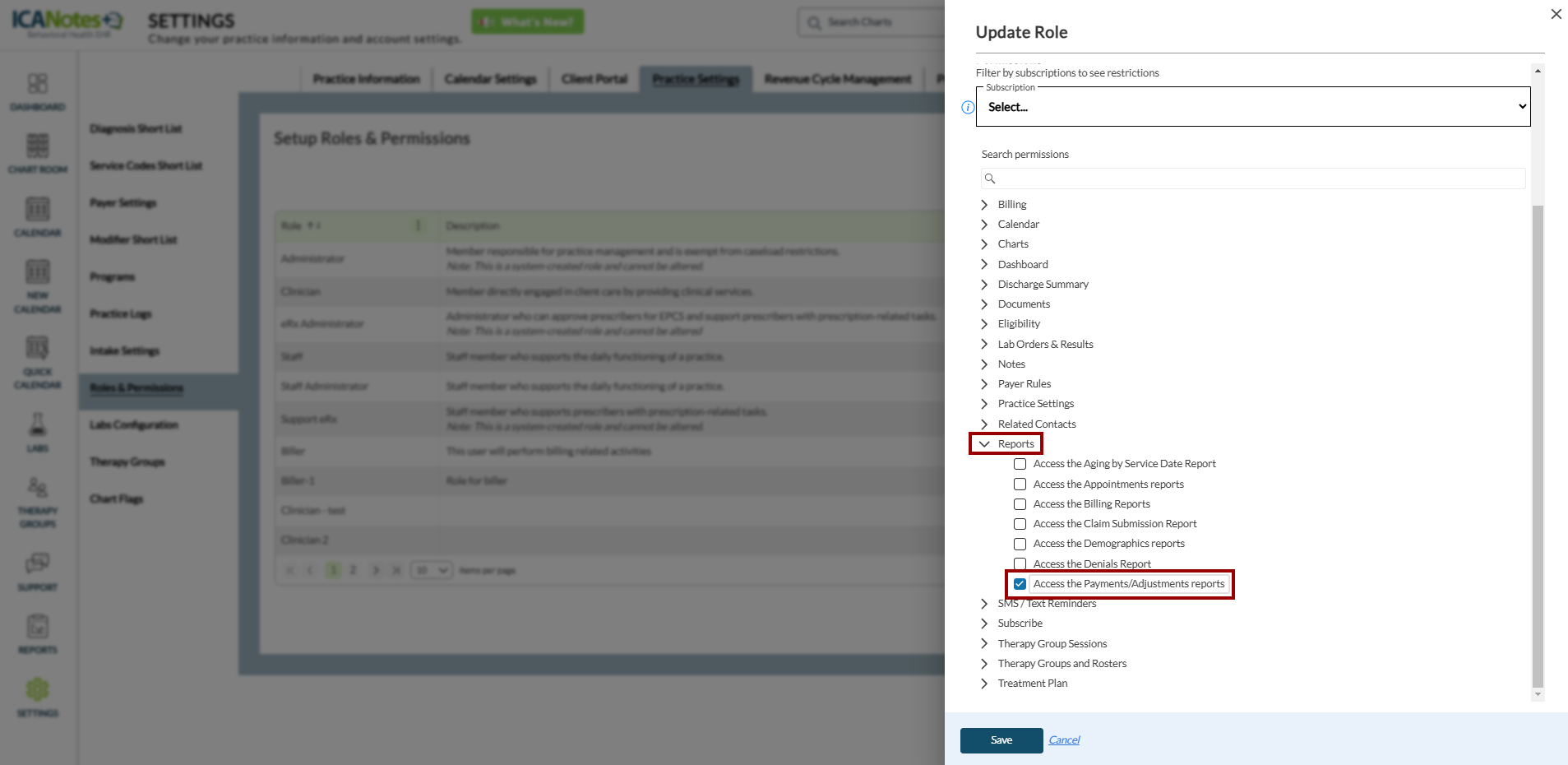Viewport: 1568px width, 765px height.
Task: Open Service Codes Short List settings
Action: pos(146,166)
